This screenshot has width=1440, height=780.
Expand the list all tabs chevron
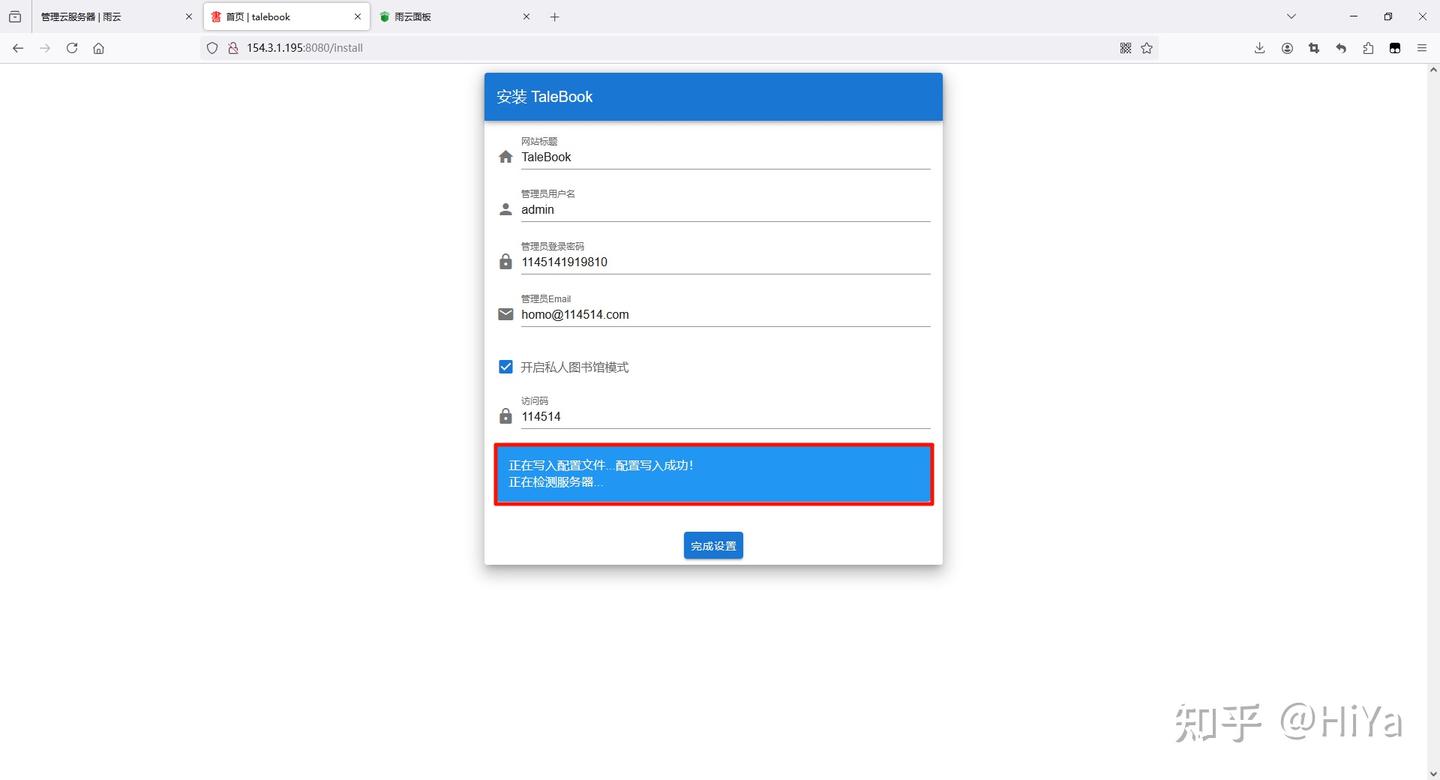point(1291,17)
